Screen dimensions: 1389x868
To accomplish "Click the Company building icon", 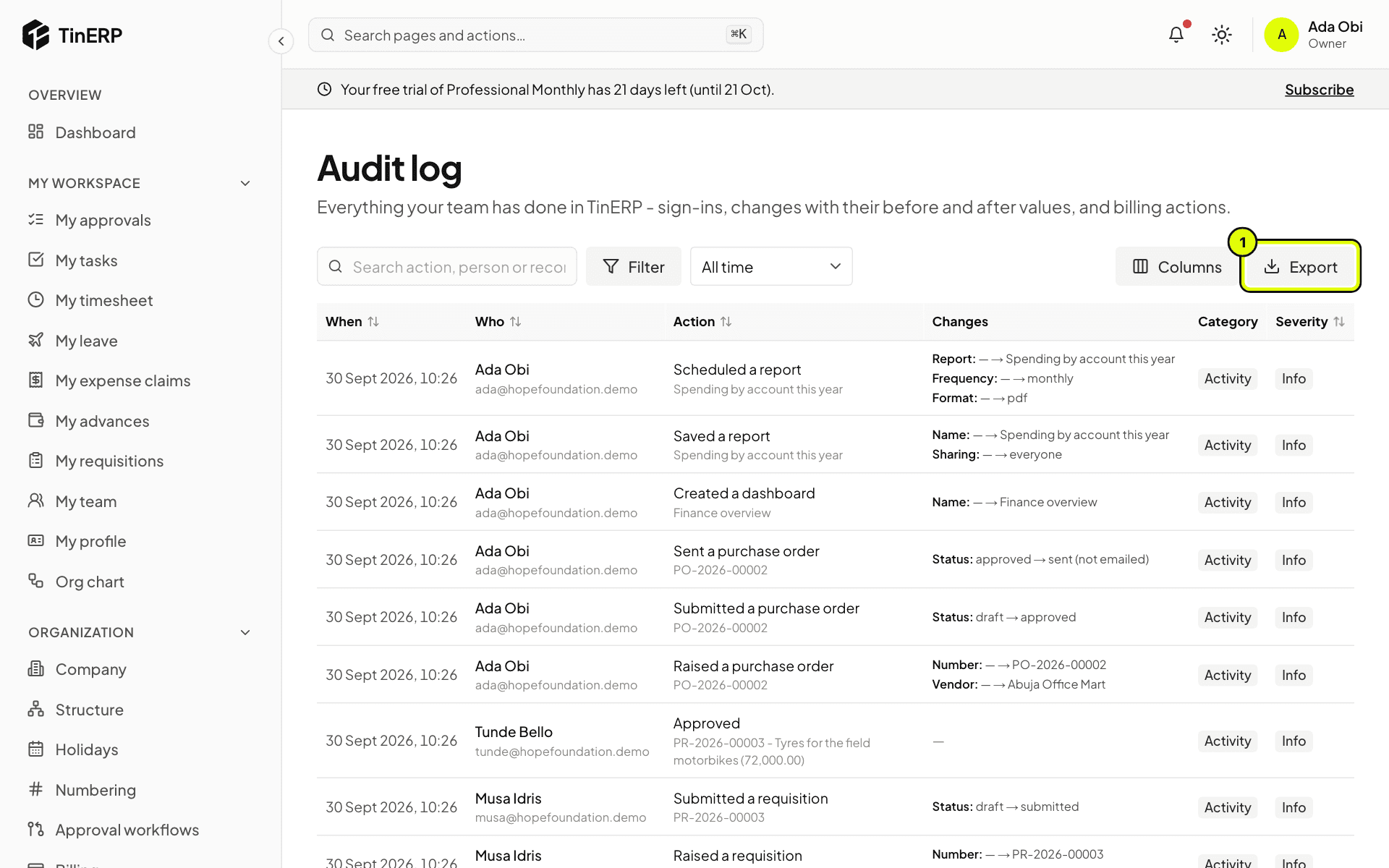I will click(x=35, y=668).
